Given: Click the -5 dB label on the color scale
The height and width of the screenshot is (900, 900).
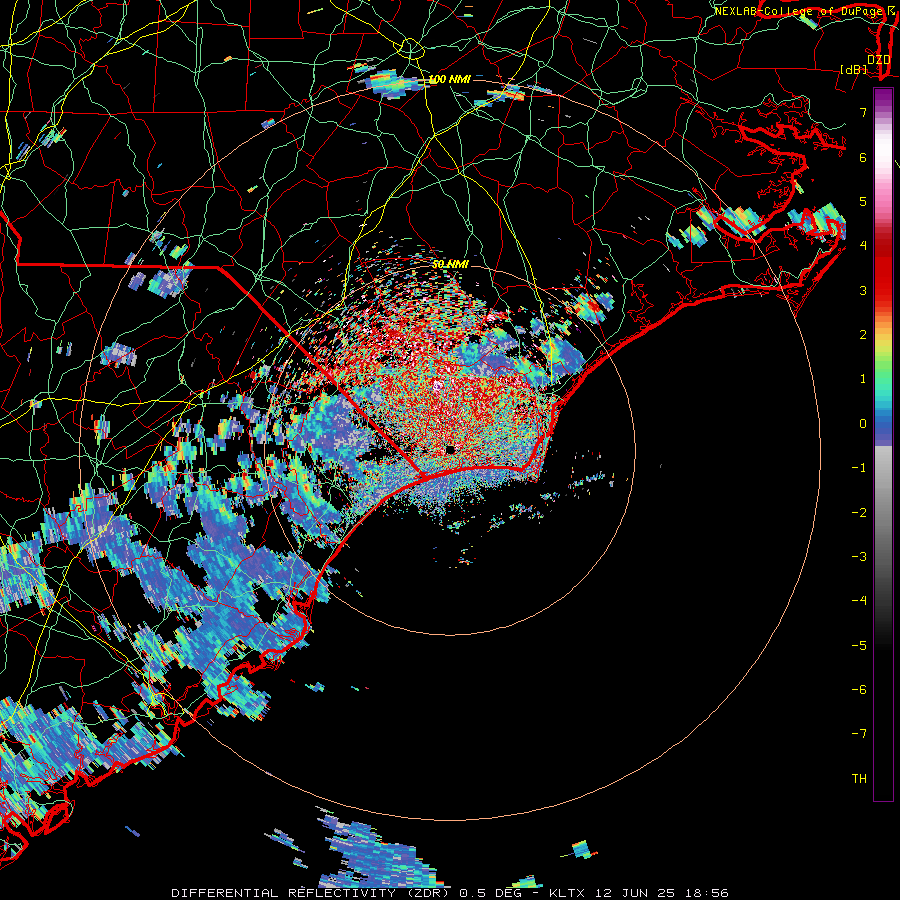Looking at the screenshot, I should click(859, 646).
